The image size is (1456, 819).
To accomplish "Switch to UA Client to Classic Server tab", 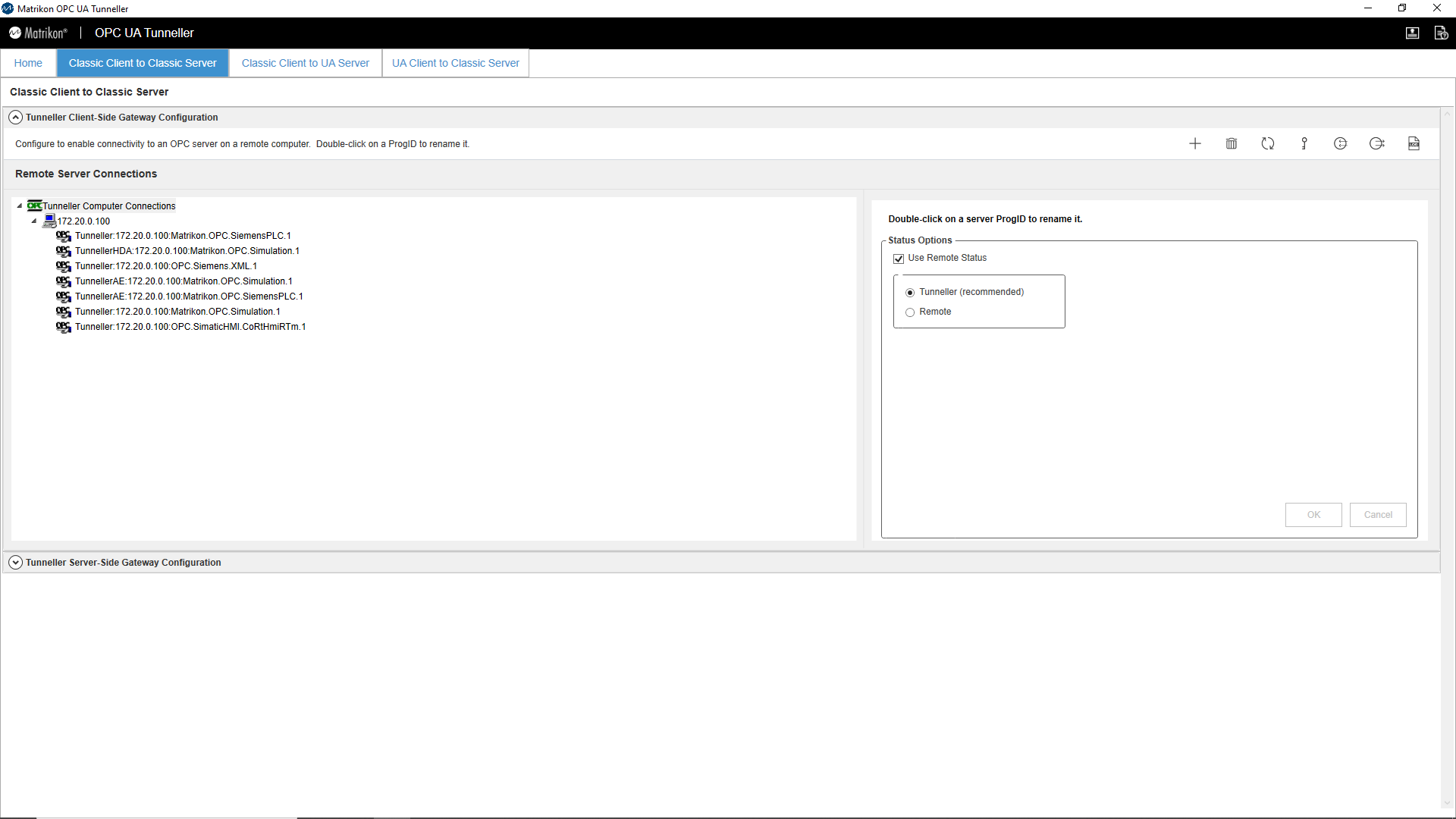I will point(456,63).
